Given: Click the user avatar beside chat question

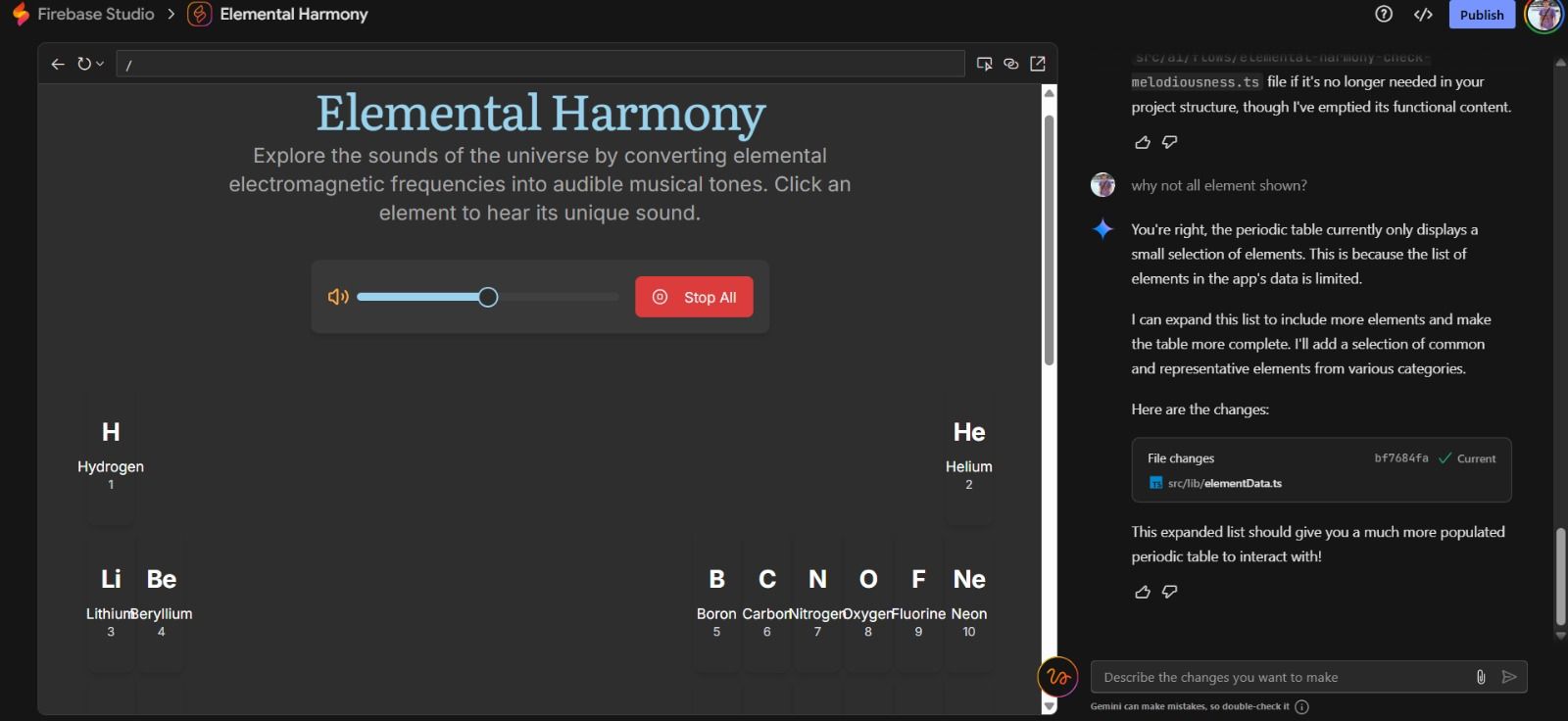Looking at the screenshot, I should [1102, 185].
